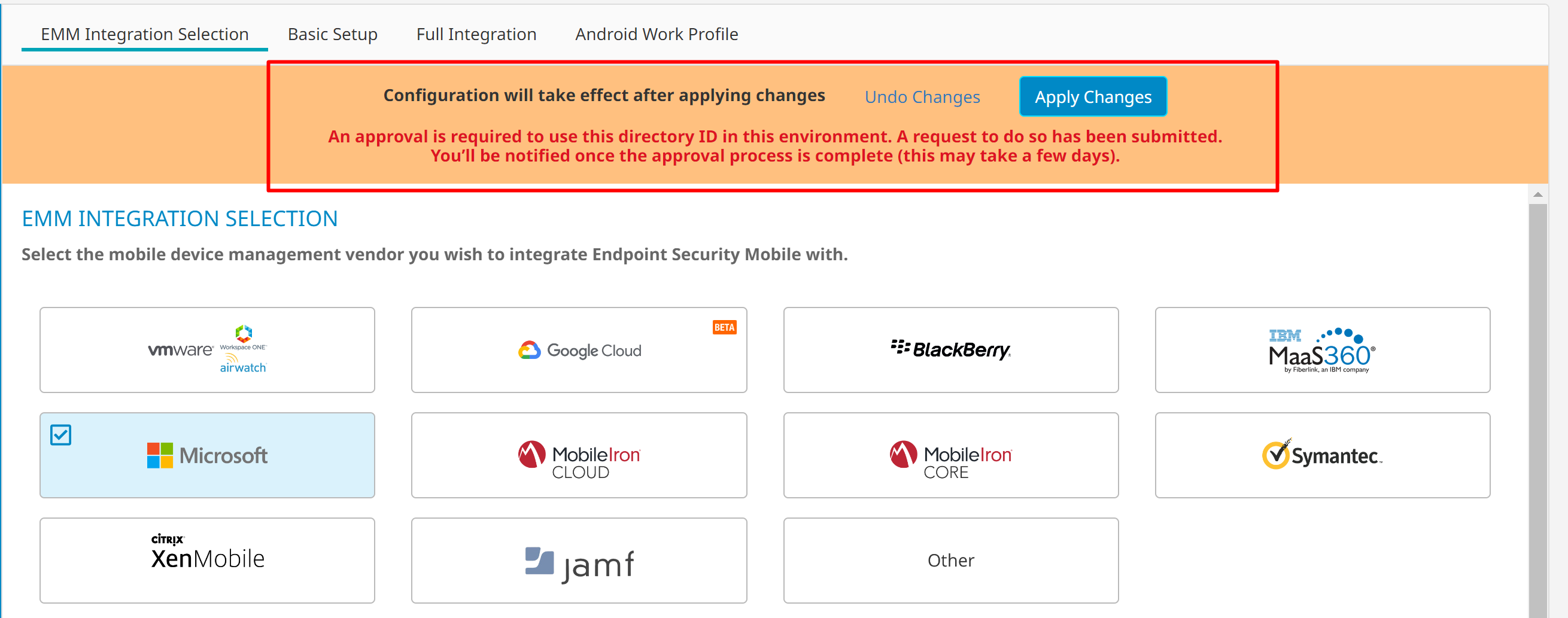Pick the IBM MaaS360 vendor tile
Image resolution: width=1568 pixels, height=618 pixels.
tap(1322, 350)
